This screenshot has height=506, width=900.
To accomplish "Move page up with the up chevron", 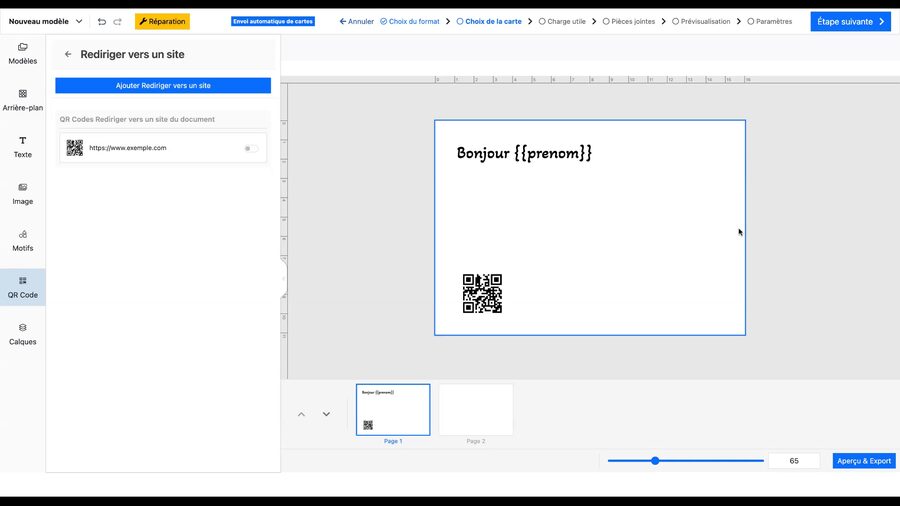I will [301, 414].
